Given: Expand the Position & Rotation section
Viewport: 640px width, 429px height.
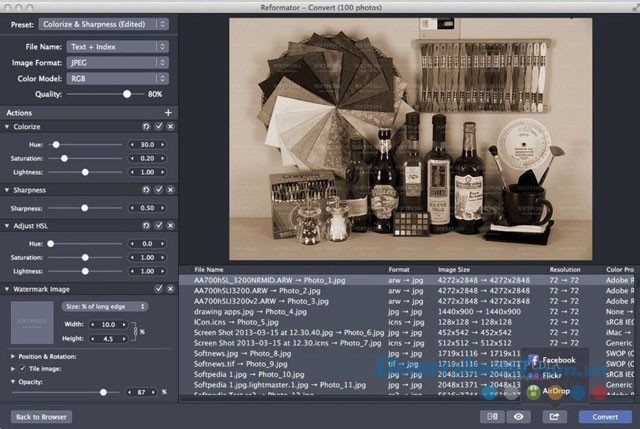Looking at the screenshot, I should [x=12, y=356].
